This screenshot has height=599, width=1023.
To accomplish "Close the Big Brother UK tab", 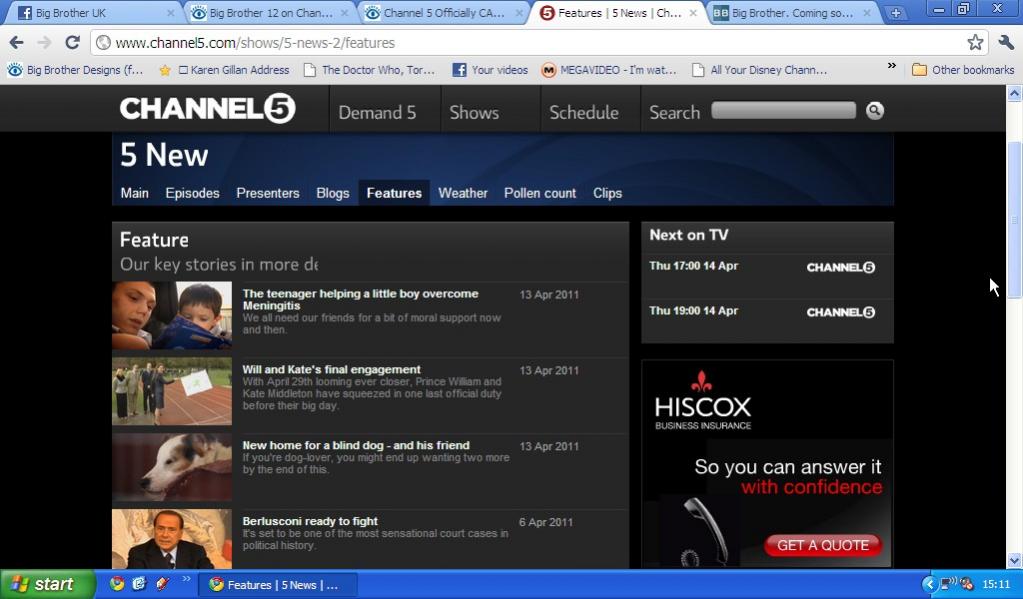I will tap(170, 13).
